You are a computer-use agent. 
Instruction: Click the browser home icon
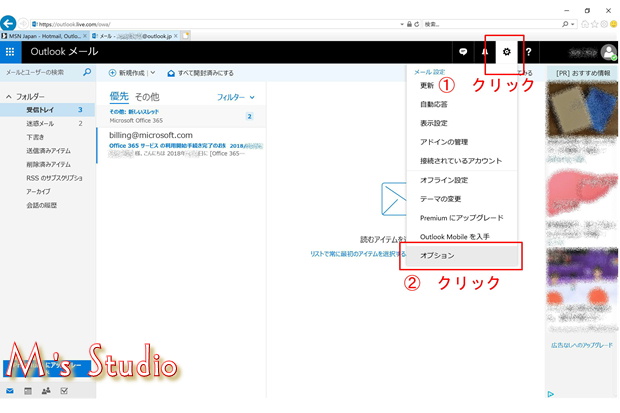click(x=585, y=24)
